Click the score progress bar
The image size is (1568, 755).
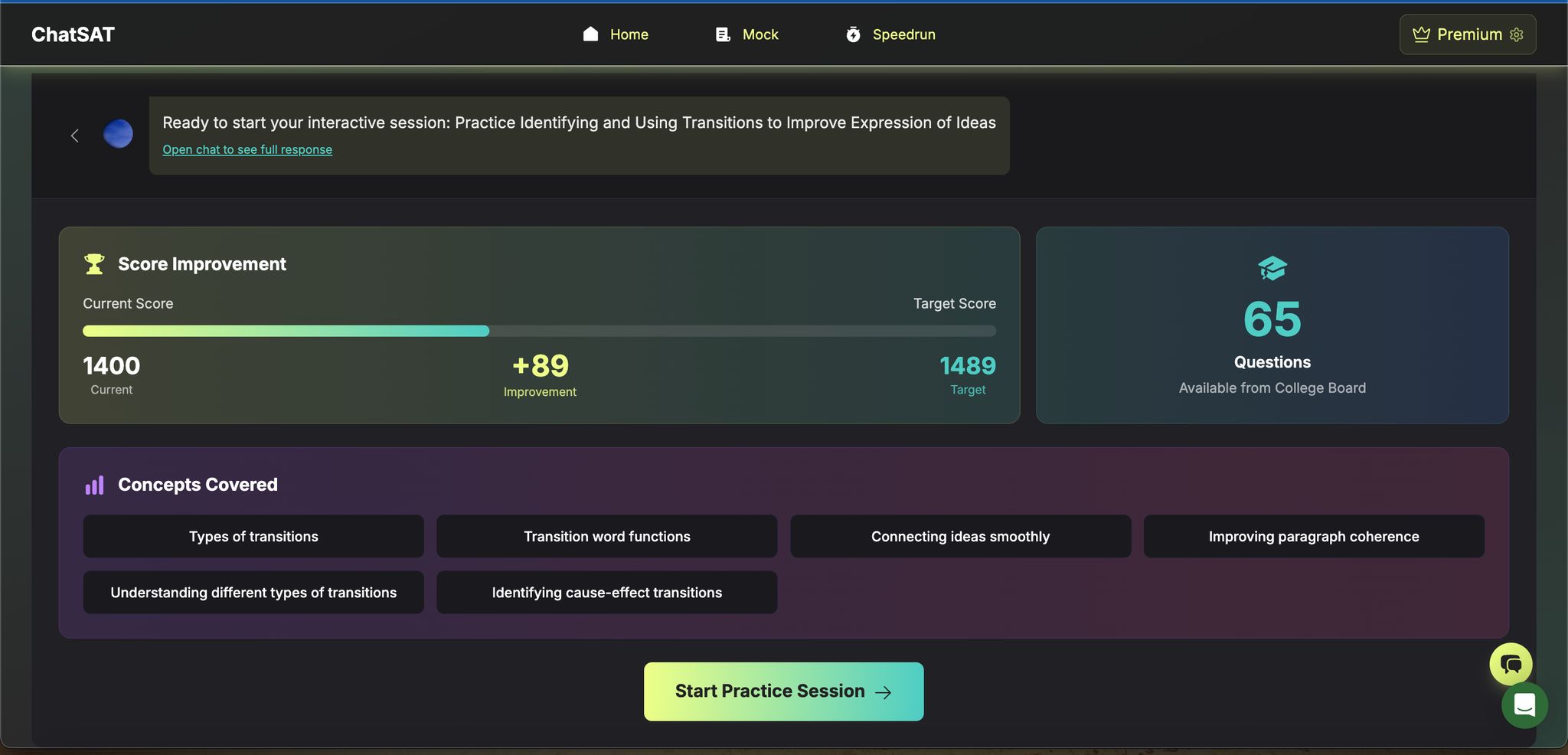coord(539,331)
